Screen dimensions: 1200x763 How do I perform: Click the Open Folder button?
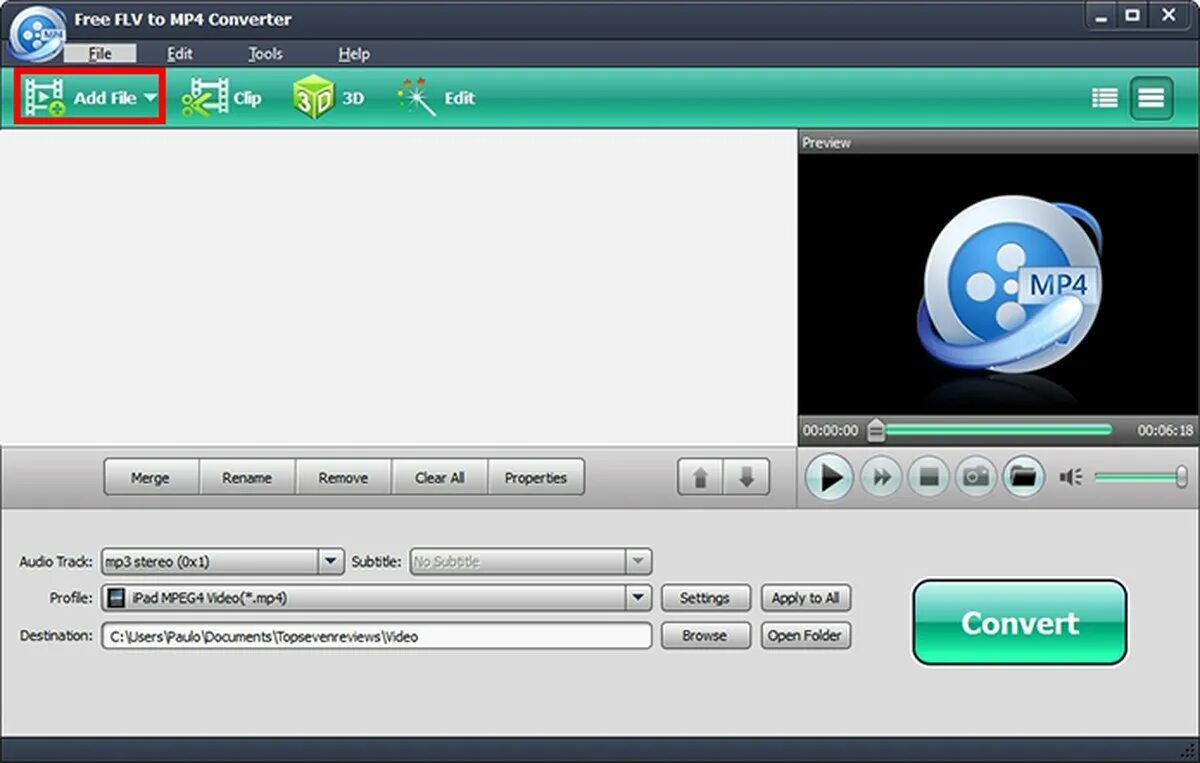(806, 635)
